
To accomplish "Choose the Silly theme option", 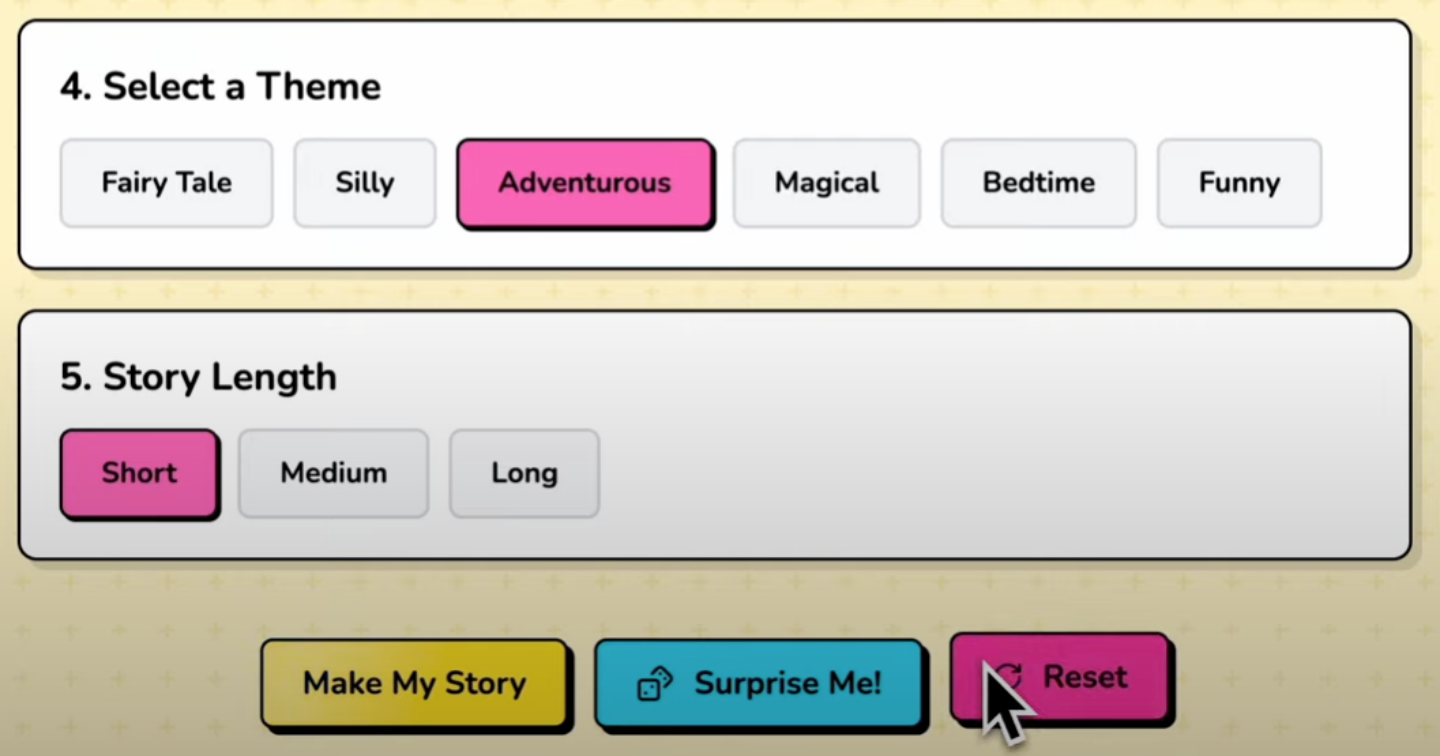I will [x=365, y=183].
